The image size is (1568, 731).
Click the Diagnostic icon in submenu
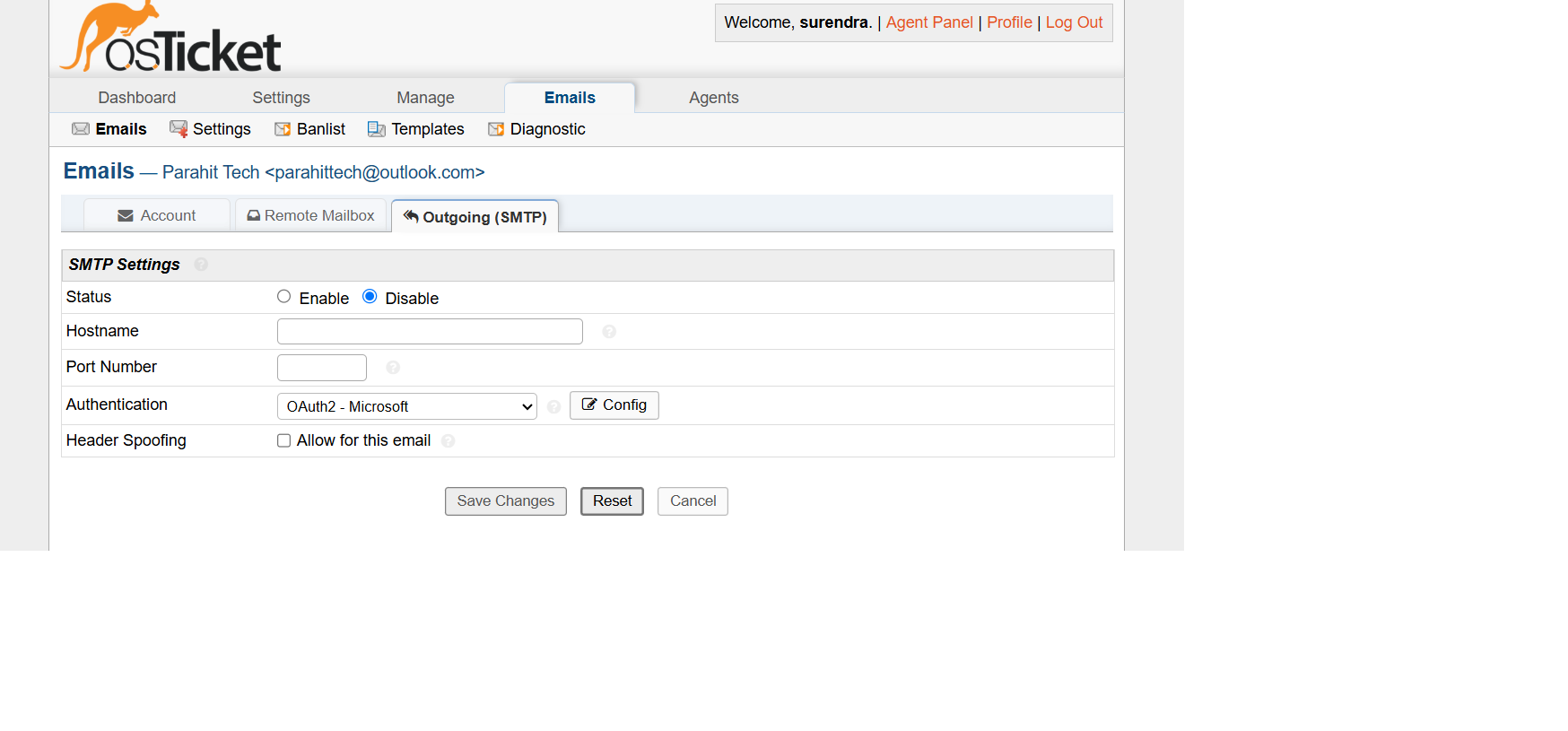495,129
